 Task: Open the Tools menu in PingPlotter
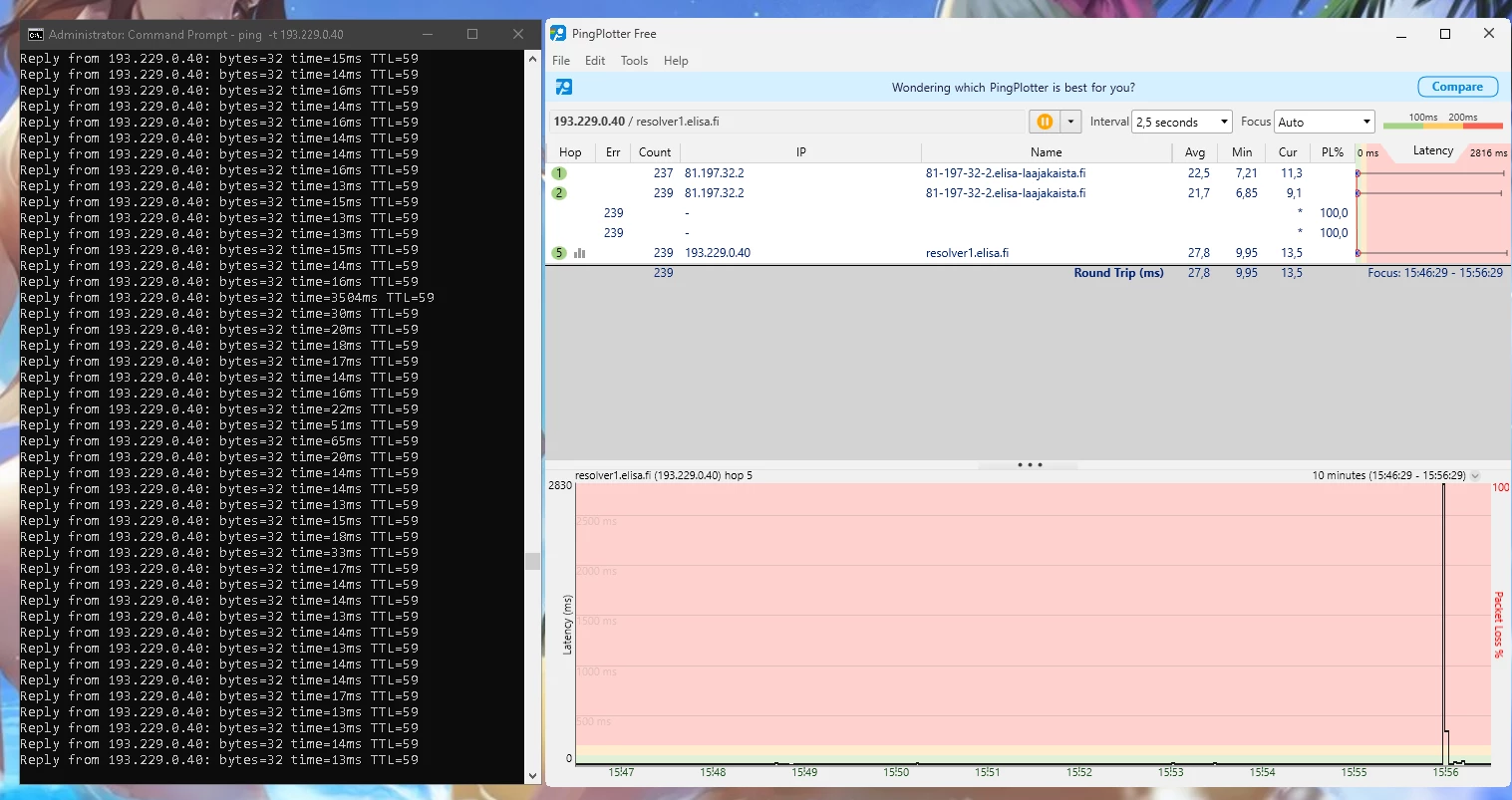(x=634, y=61)
